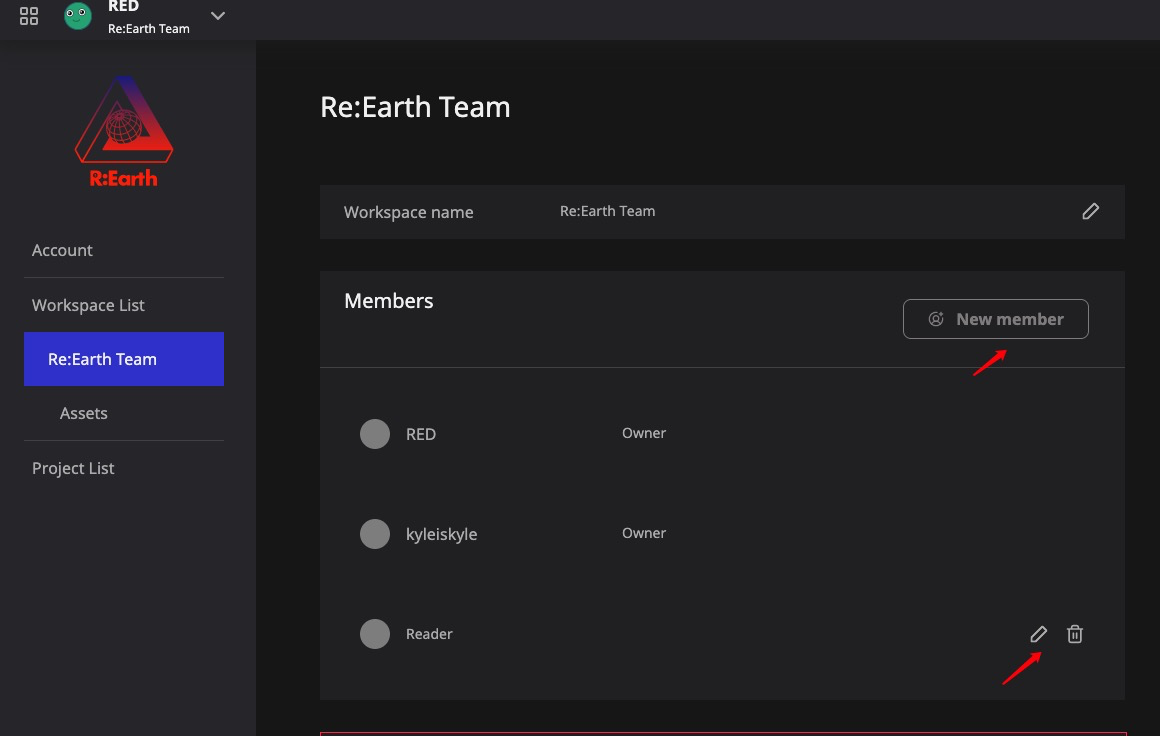Viewport: 1160px width, 736px height.
Task: Select the Assets section in sidebar
Action: click(x=84, y=412)
